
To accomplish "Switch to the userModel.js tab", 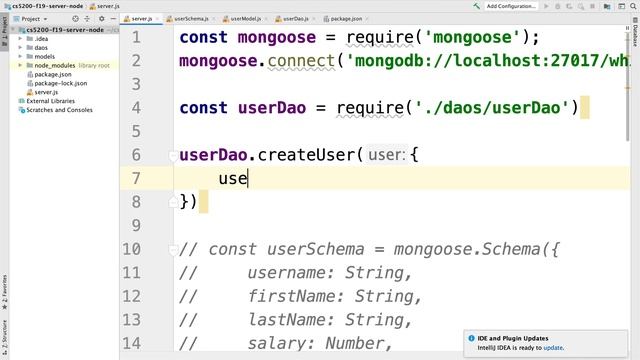I will click(x=245, y=19).
